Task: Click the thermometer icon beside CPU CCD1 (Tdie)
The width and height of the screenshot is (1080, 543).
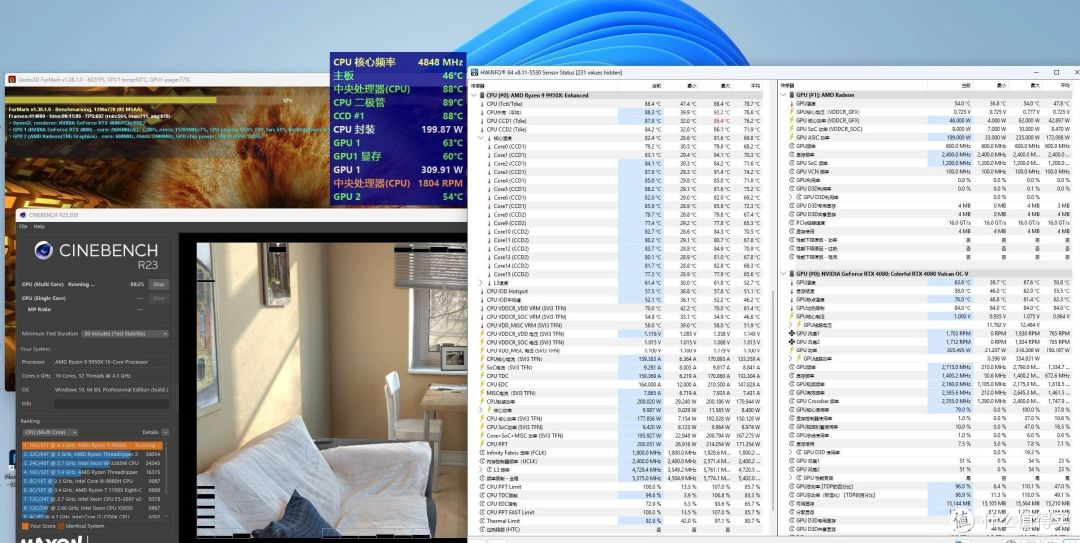Action: 481,121
